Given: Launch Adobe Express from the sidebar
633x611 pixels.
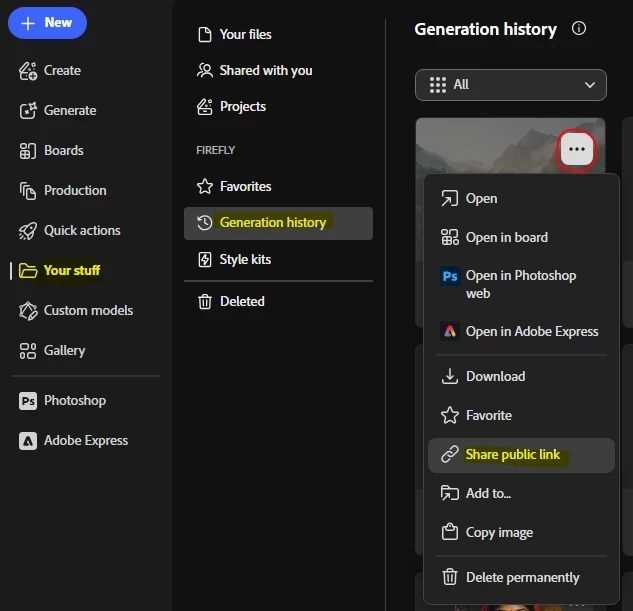Looking at the screenshot, I should pos(73,441).
